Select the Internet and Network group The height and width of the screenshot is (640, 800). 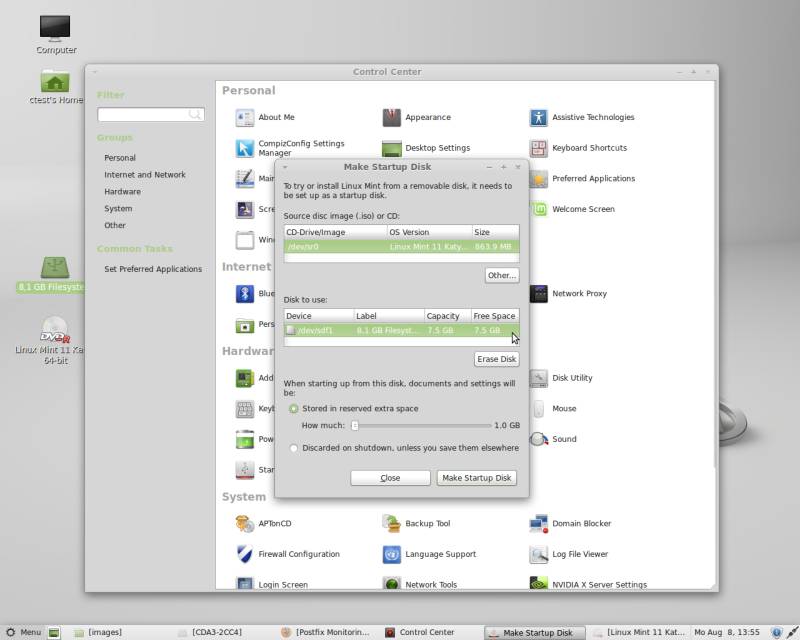(x=144, y=174)
